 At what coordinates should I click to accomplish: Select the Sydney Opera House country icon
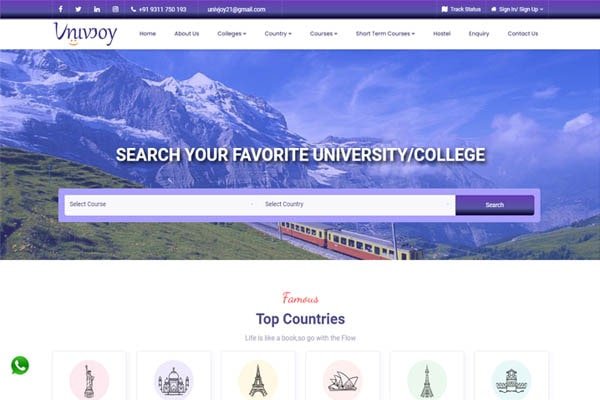coord(342,380)
